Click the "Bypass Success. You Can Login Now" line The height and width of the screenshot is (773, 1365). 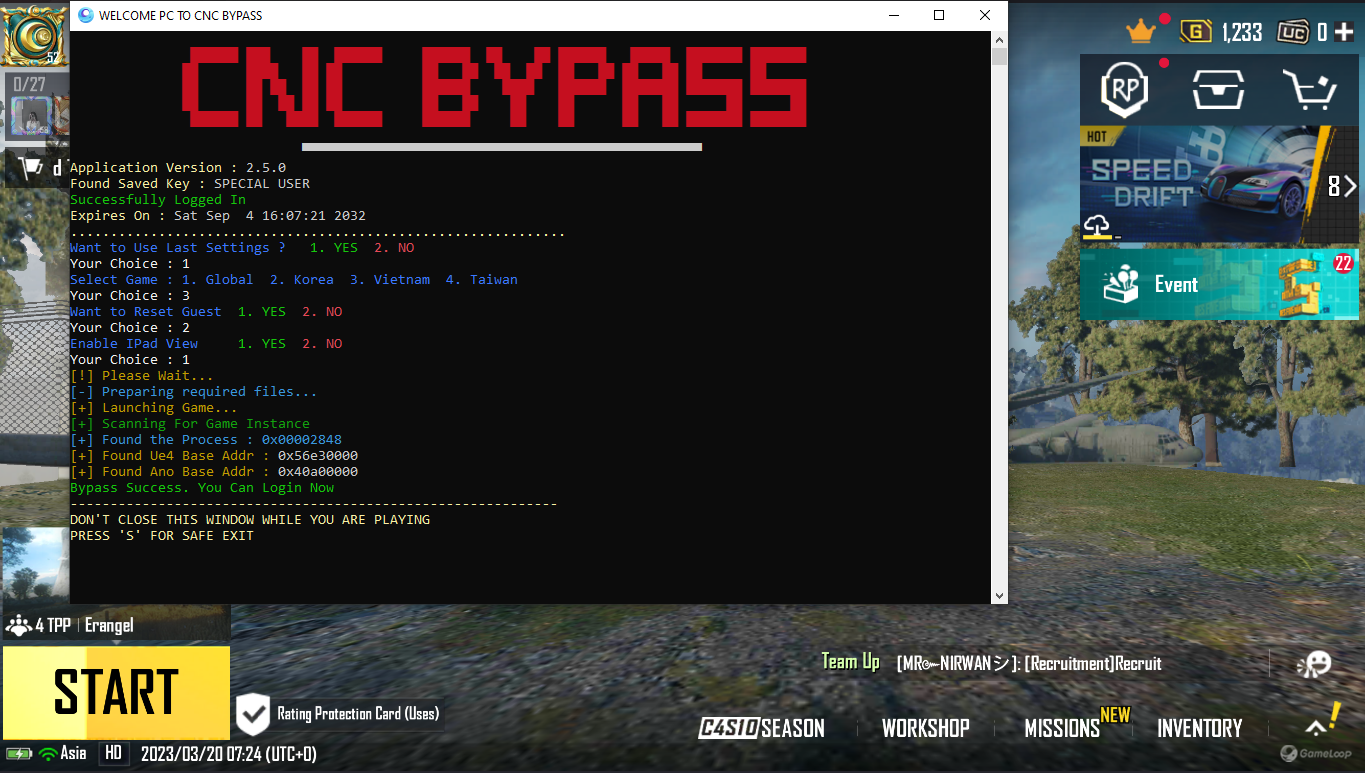[202, 488]
